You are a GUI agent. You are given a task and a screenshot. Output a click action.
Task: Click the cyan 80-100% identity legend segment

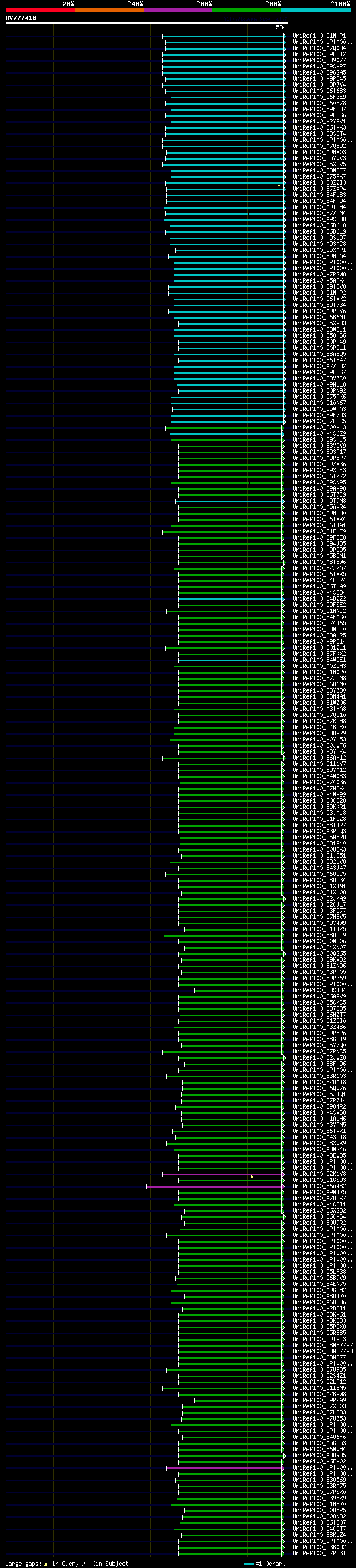(317, 10)
